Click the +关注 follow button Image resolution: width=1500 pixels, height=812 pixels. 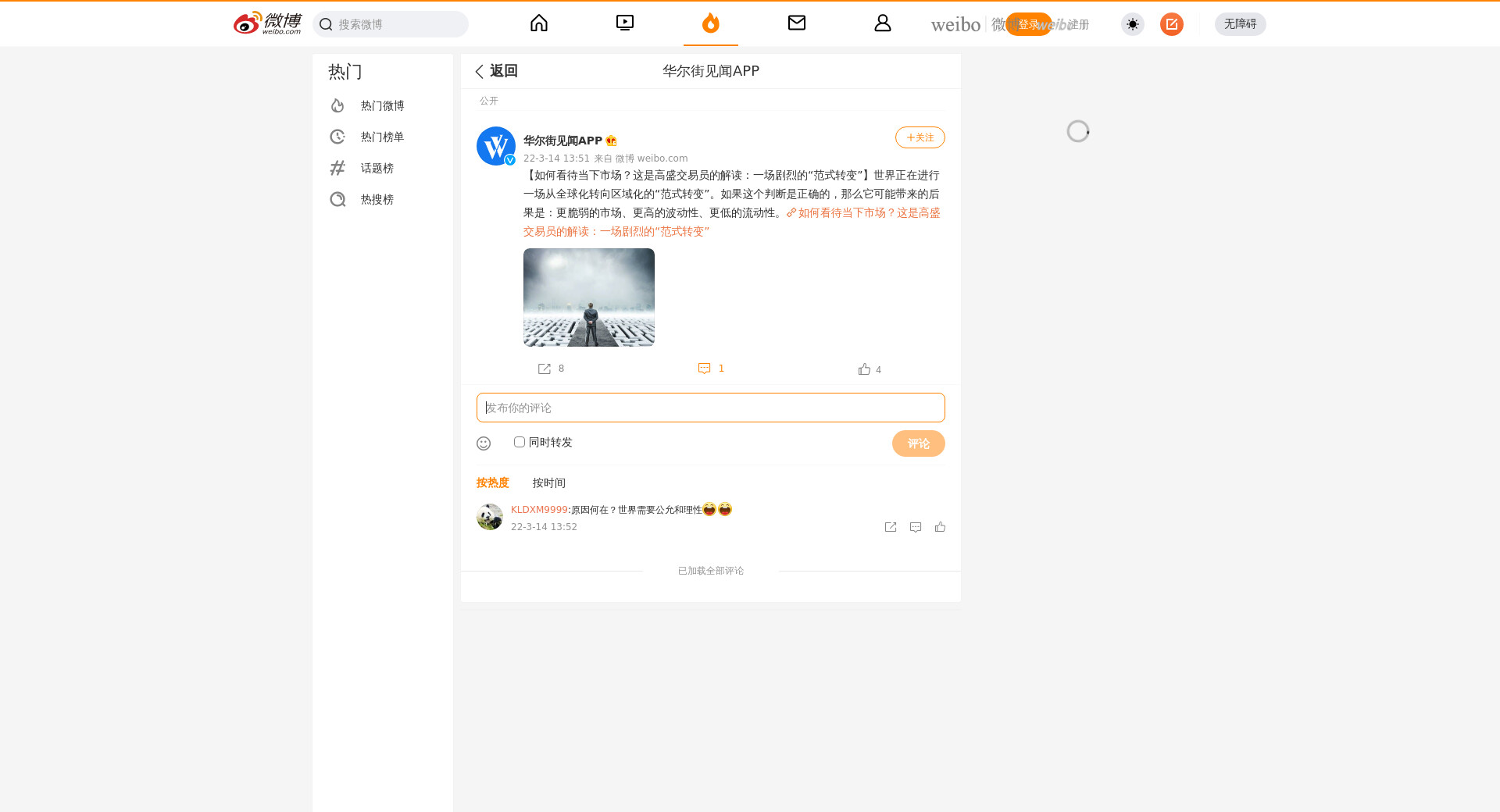tap(920, 137)
